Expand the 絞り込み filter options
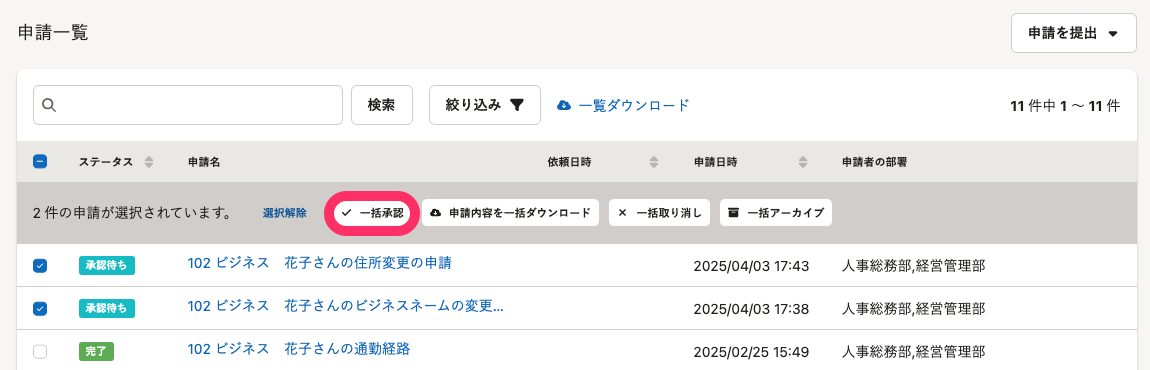Screen dimensions: 1150x370 (485, 105)
